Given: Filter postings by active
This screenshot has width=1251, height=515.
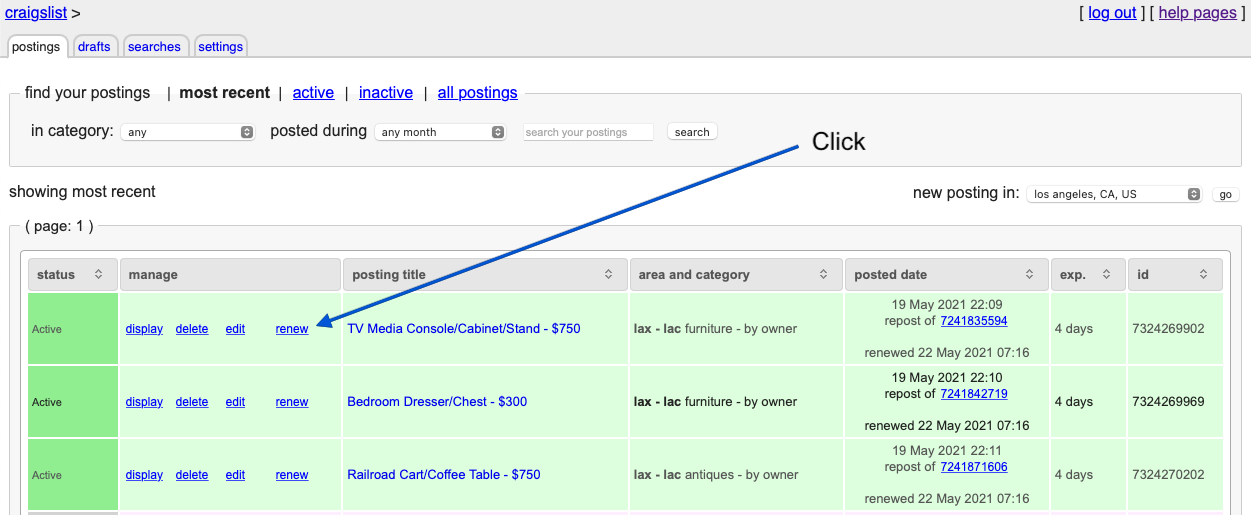Looking at the screenshot, I should pos(313,92).
